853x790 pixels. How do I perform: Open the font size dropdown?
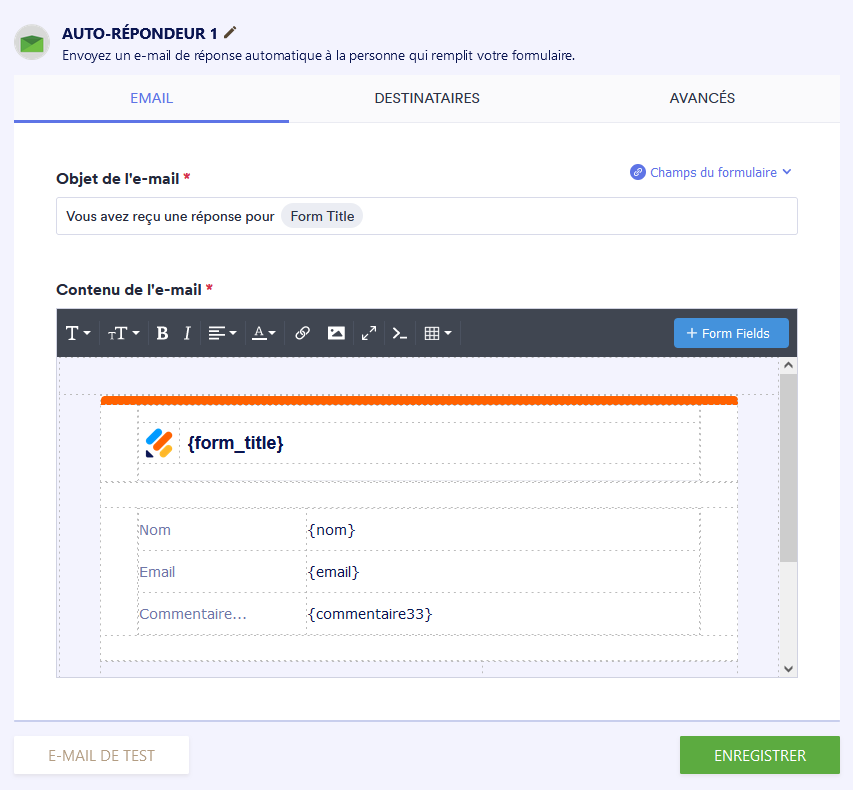(x=123, y=333)
